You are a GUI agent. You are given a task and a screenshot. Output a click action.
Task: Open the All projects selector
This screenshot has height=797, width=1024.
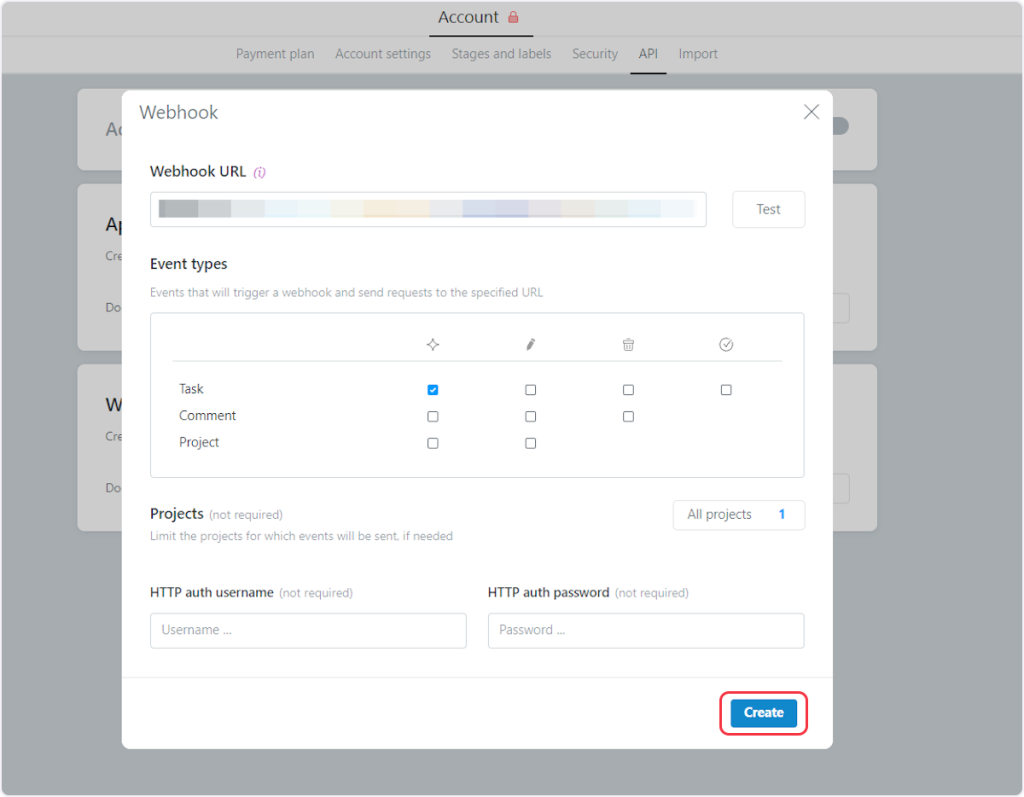738,515
